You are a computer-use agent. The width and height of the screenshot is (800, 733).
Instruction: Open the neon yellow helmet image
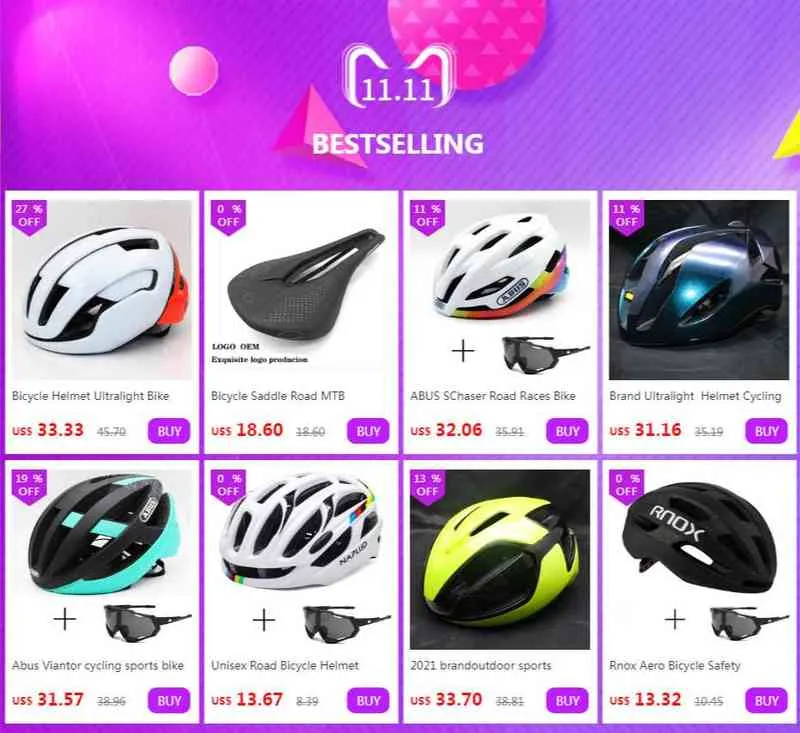tap(500, 560)
